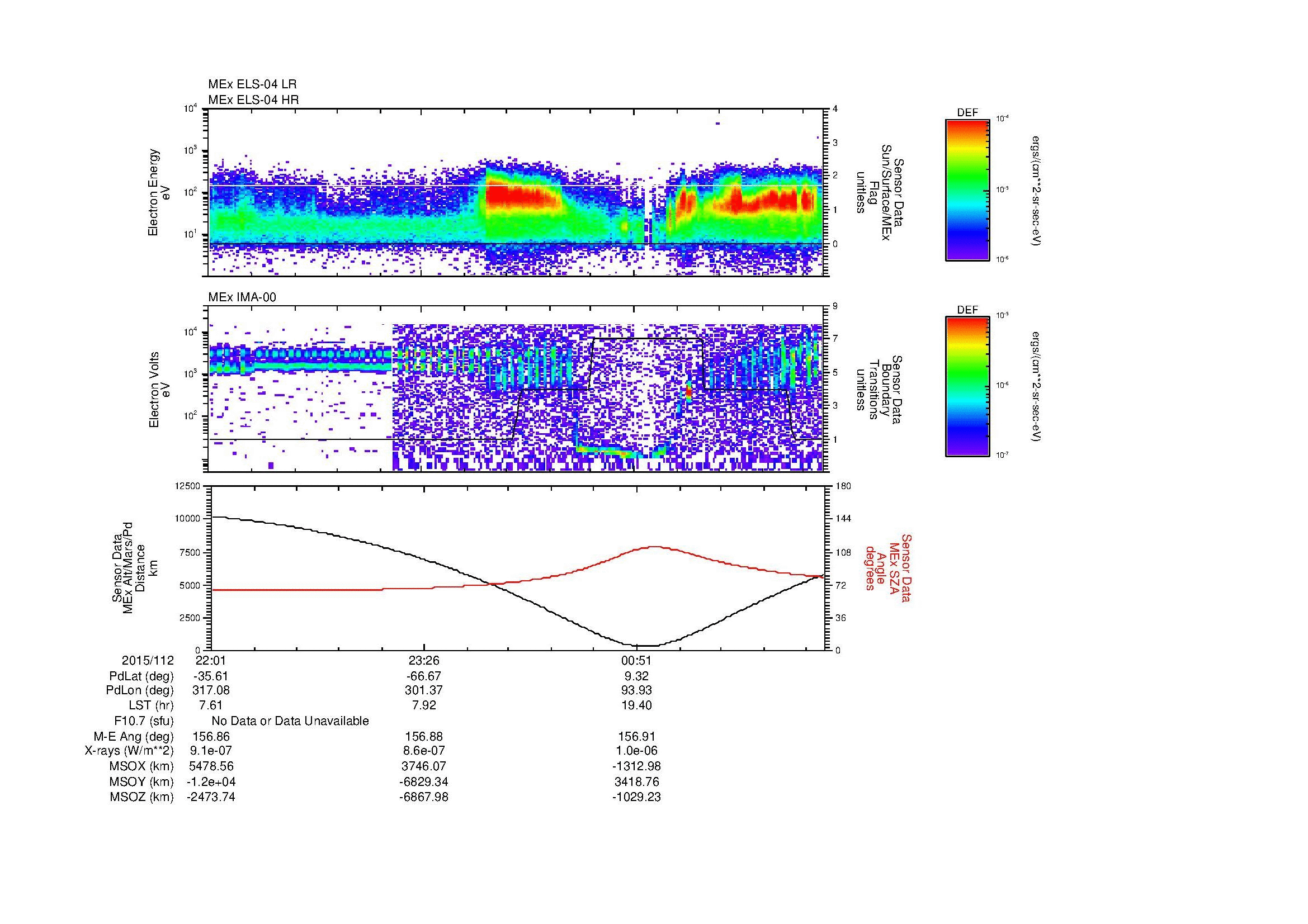Click the 'PdLon (deg)' row label
1308x924 pixels.
[x=140, y=690]
